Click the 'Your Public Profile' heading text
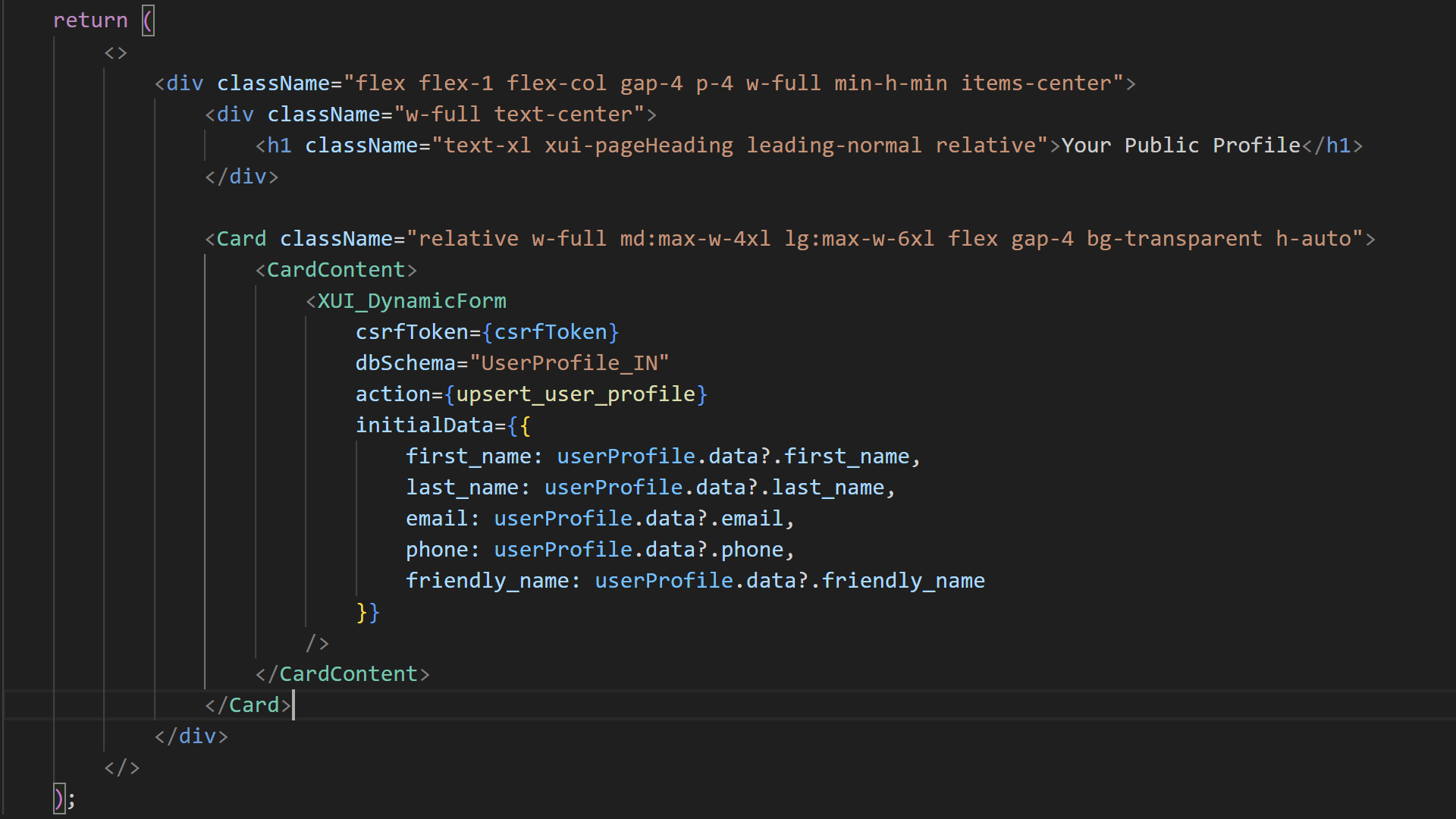1456x819 pixels. (1181, 146)
